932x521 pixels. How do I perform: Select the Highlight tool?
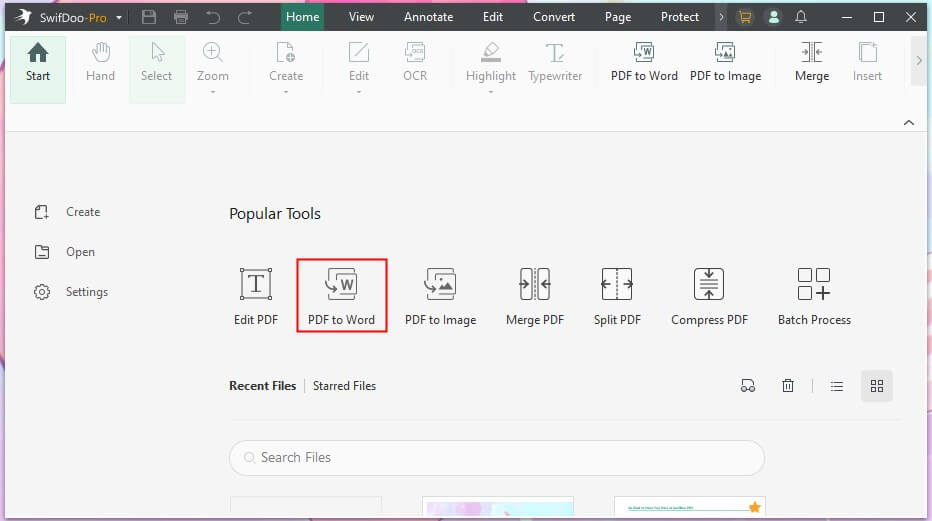(x=490, y=62)
